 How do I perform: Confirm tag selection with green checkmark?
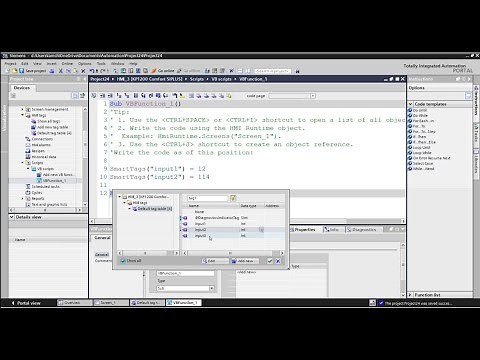[x=270, y=261]
